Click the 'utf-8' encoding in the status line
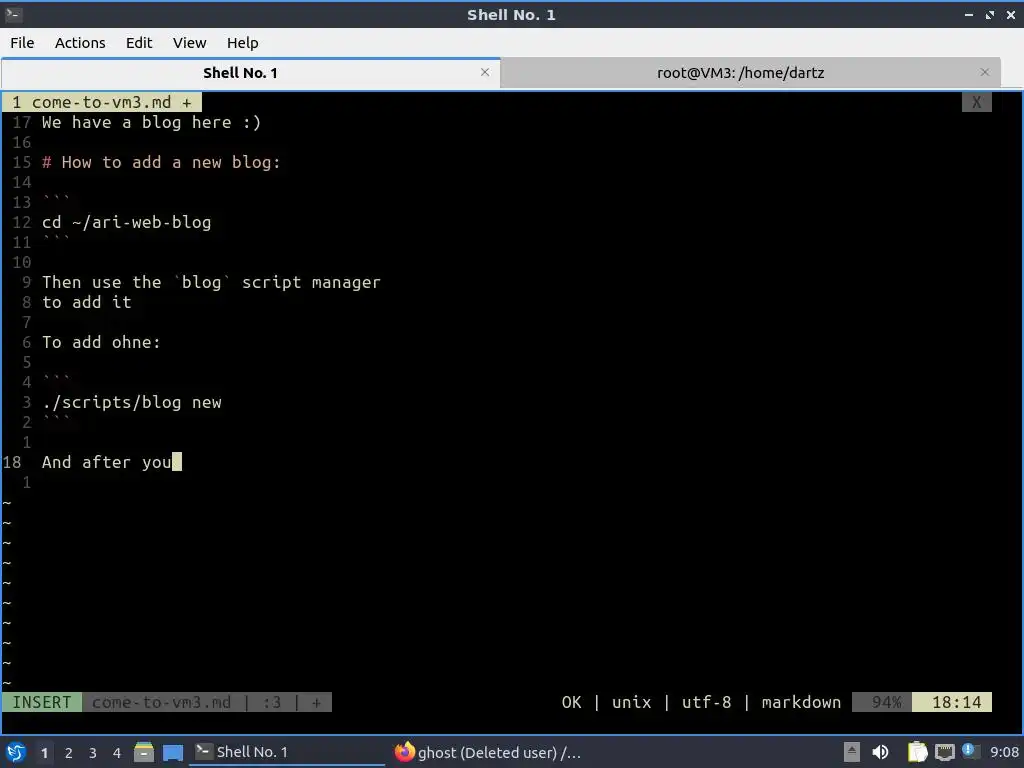This screenshot has height=768, width=1024. tap(707, 702)
